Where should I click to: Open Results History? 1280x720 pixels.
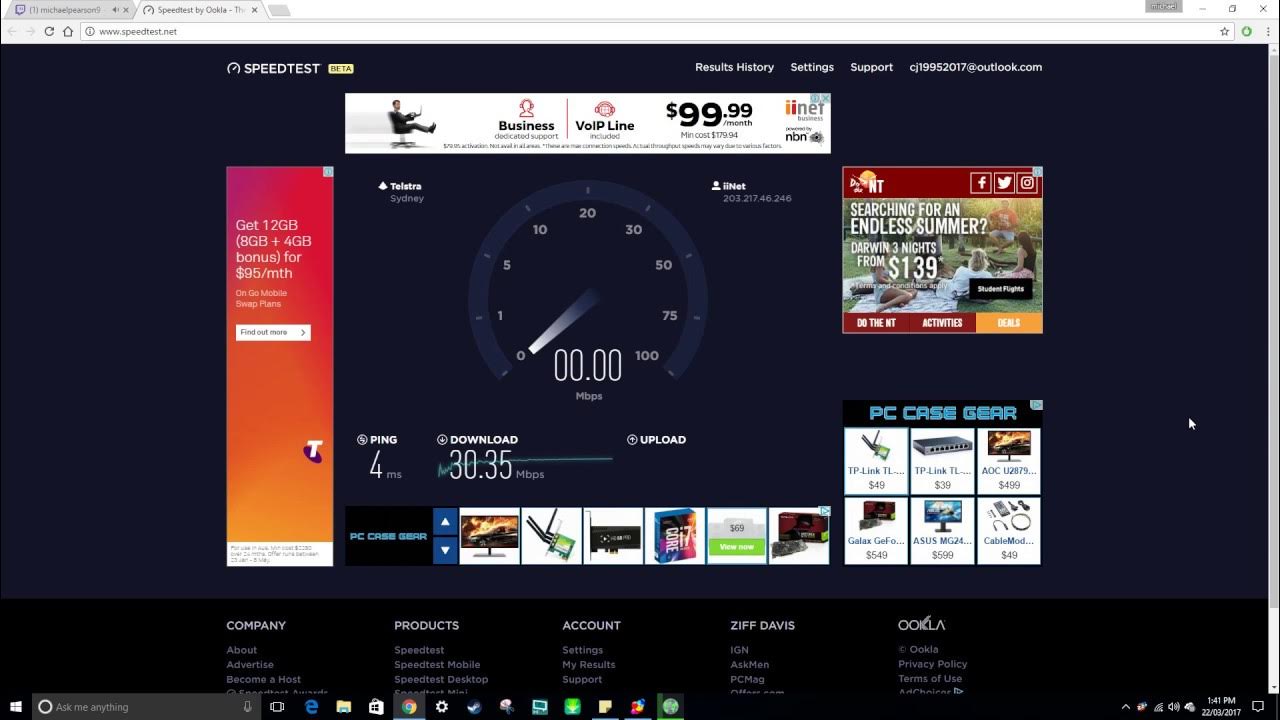tap(734, 67)
